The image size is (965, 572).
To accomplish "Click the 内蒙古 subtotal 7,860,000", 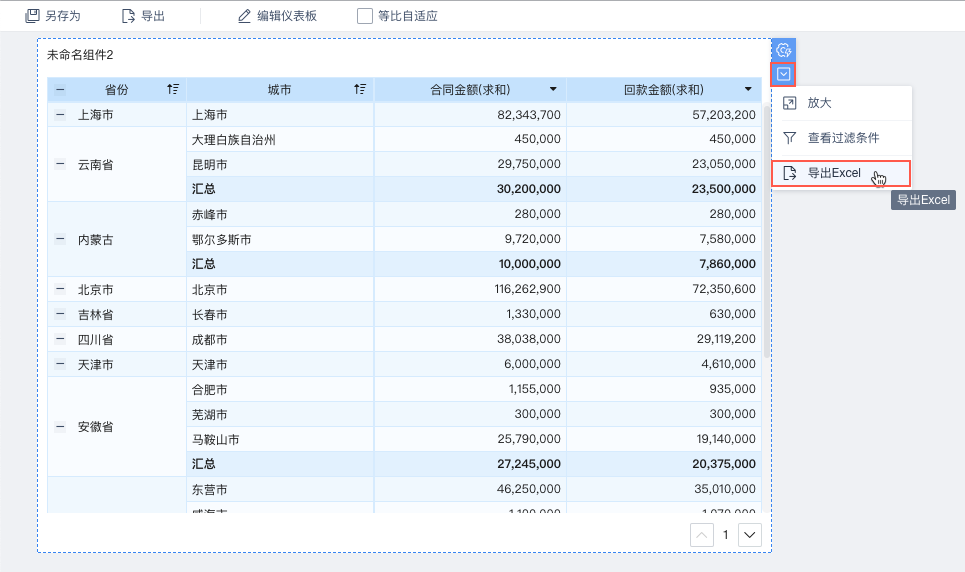I will pyautogui.click(x=727, y=264).
